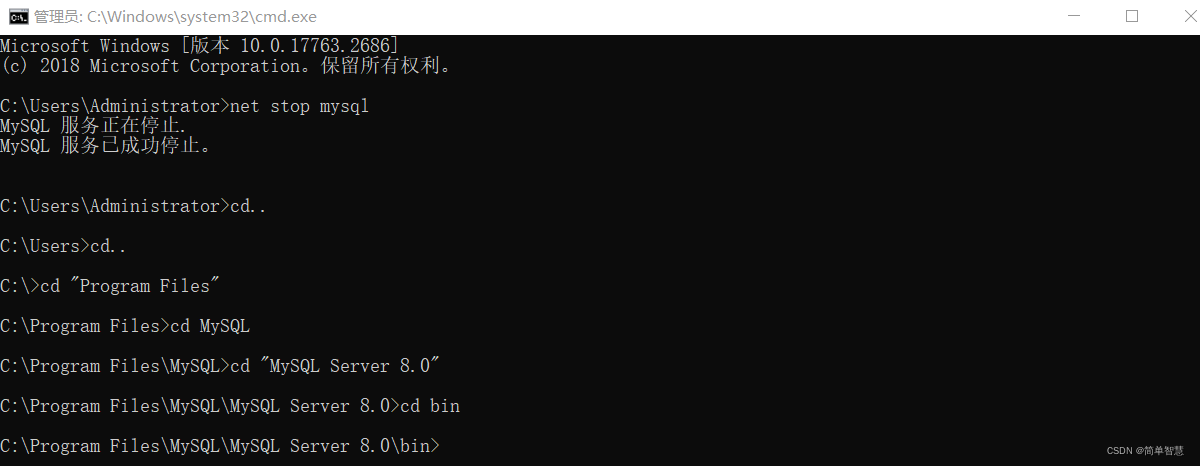This screenshot has width=1200, height=466.
Task: Click the cd "MySQL Server 8.0" command line
Action: [x=220, y=366]
